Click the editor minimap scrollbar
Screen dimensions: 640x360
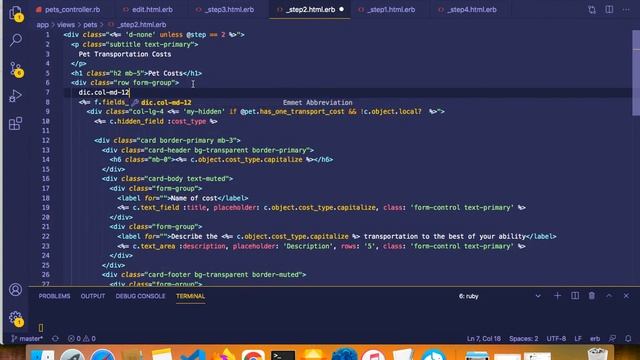[x=636, y=73]
